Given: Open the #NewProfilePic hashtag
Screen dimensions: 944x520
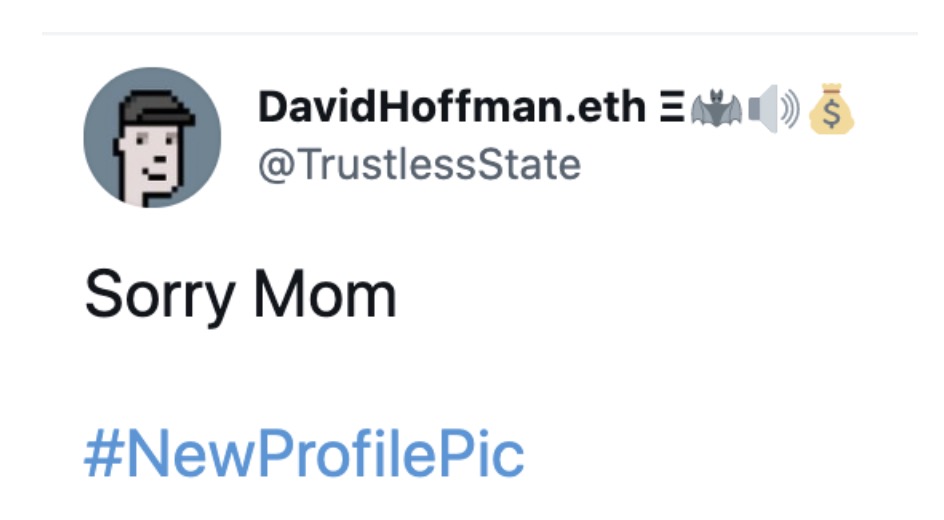Looking at the screenshot, I should click(304, 456).
